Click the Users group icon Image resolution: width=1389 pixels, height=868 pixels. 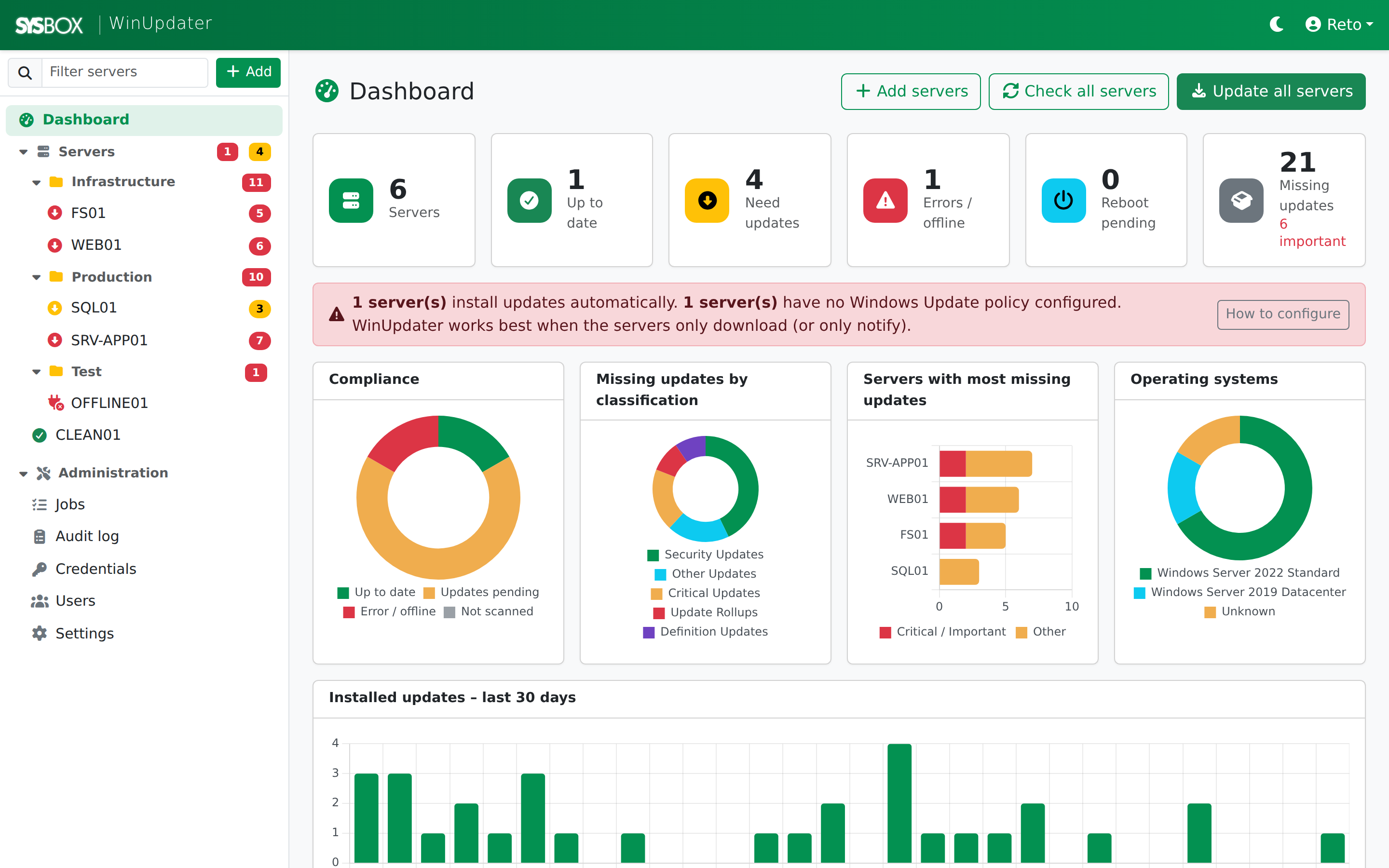(39, 601)
